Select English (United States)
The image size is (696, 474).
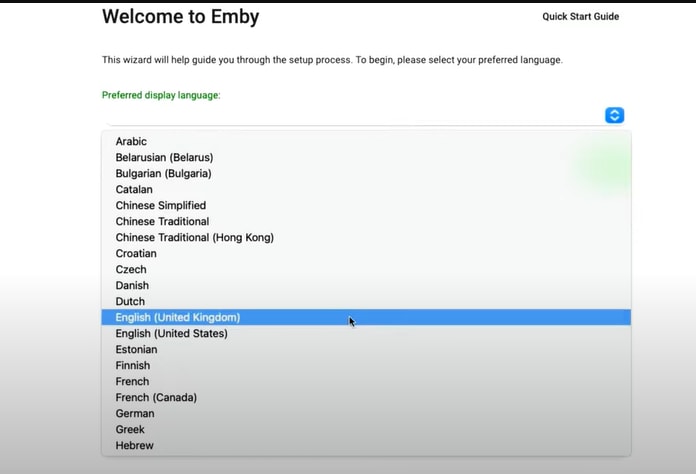click(x=366, y=333)
